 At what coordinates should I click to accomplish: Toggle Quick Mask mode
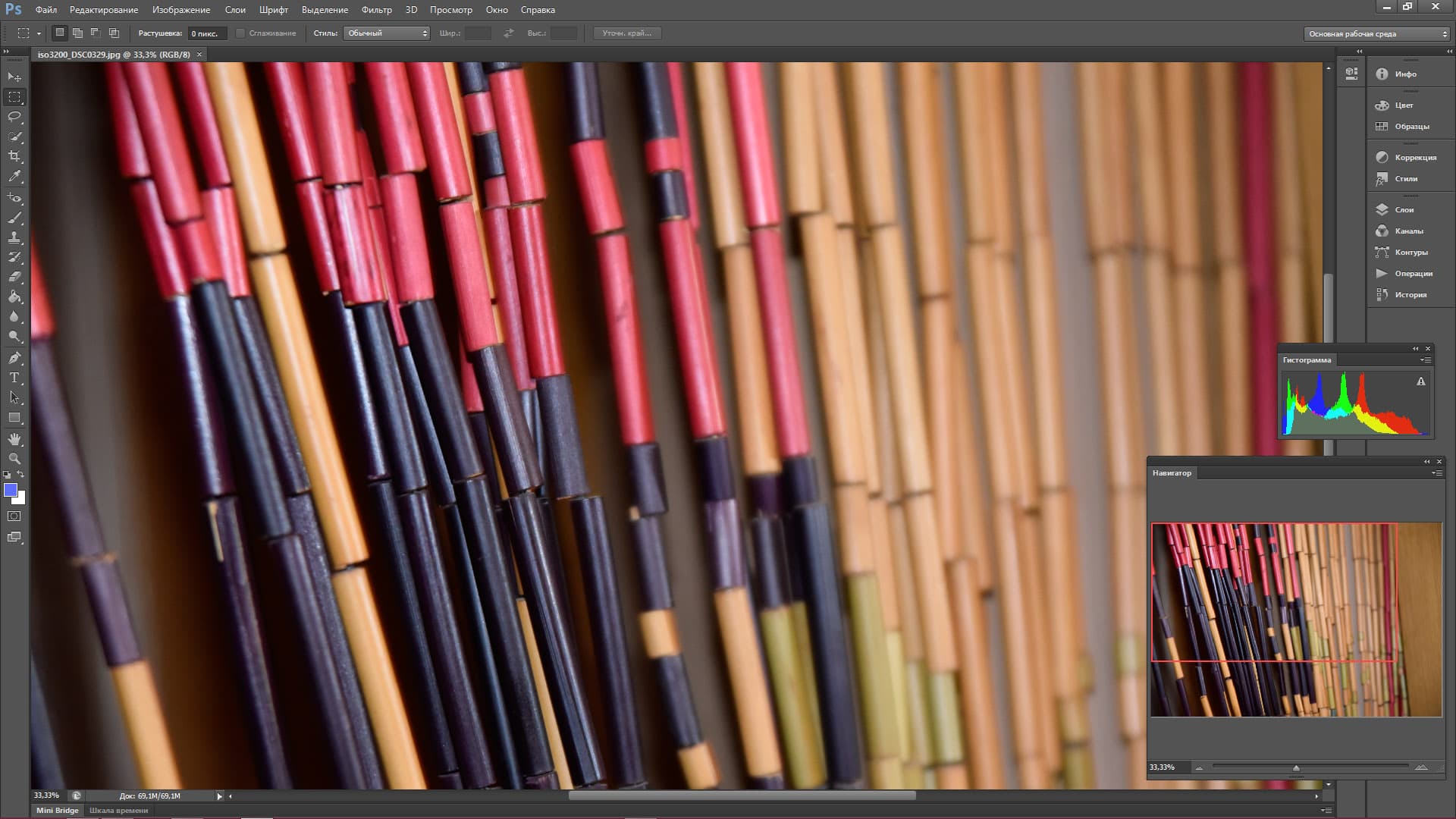click(x=14, y=516)
